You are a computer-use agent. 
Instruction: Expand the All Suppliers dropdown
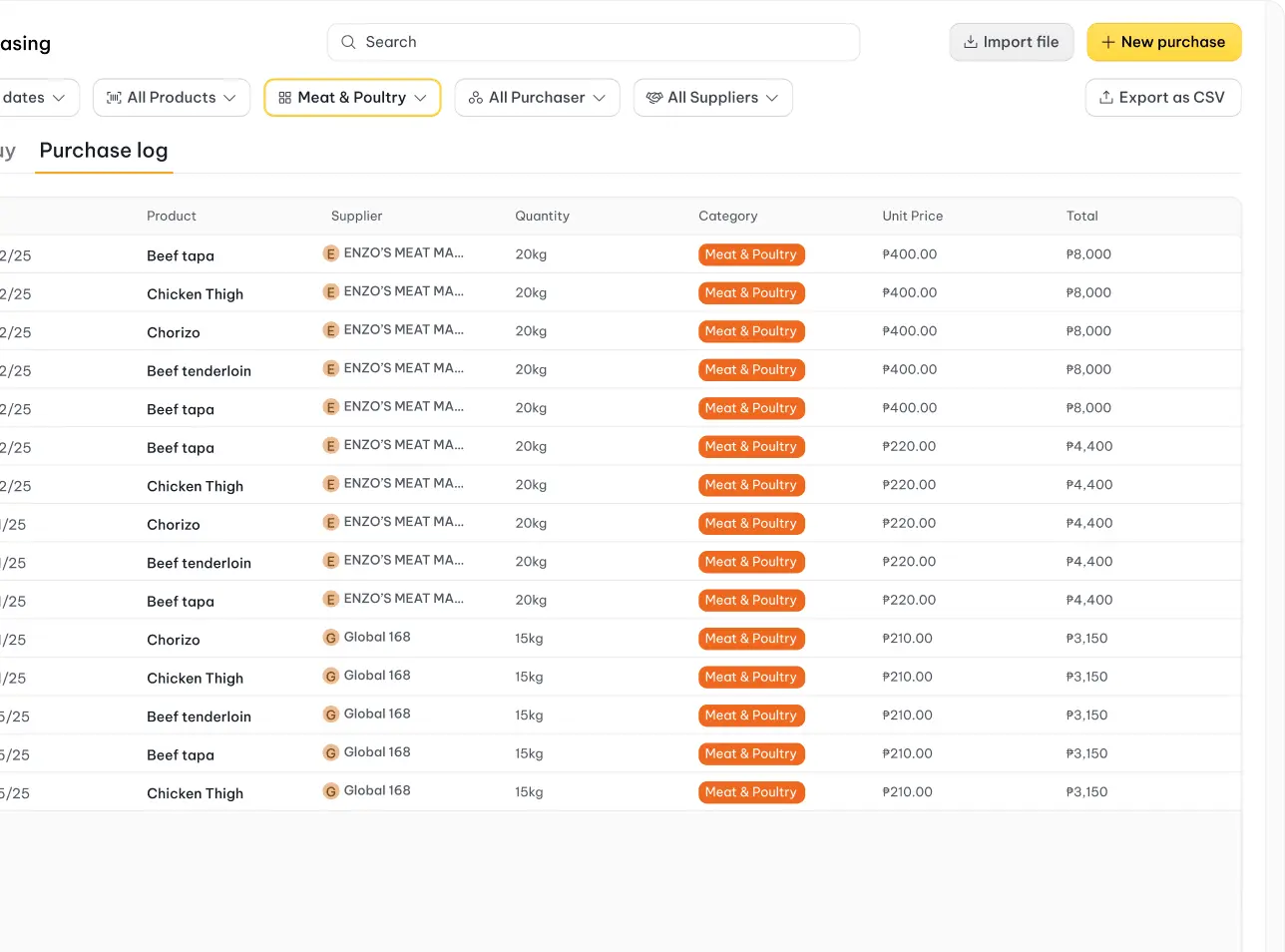coord(772,98)
